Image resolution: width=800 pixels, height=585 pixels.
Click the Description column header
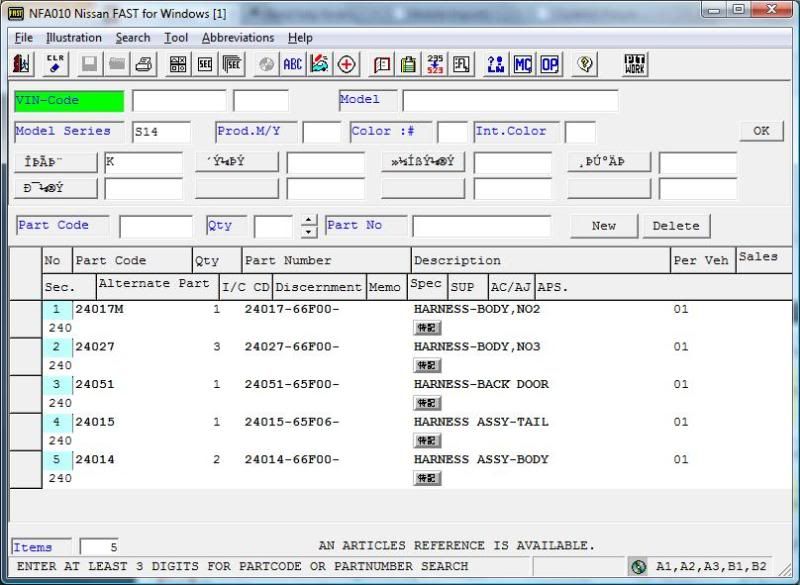point(540,261)
